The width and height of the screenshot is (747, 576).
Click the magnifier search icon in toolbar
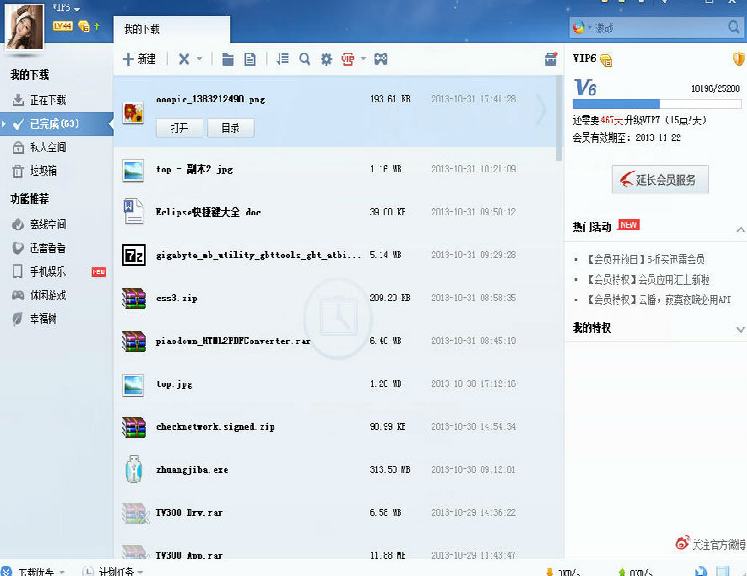304,60
